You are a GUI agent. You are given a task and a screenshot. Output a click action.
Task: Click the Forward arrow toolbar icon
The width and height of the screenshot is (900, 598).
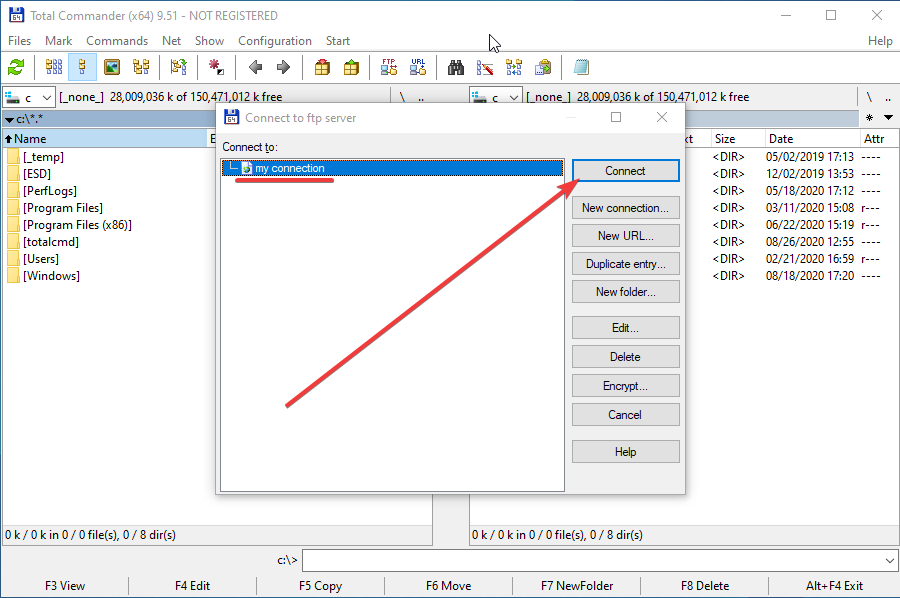click(x=283, y=67)
